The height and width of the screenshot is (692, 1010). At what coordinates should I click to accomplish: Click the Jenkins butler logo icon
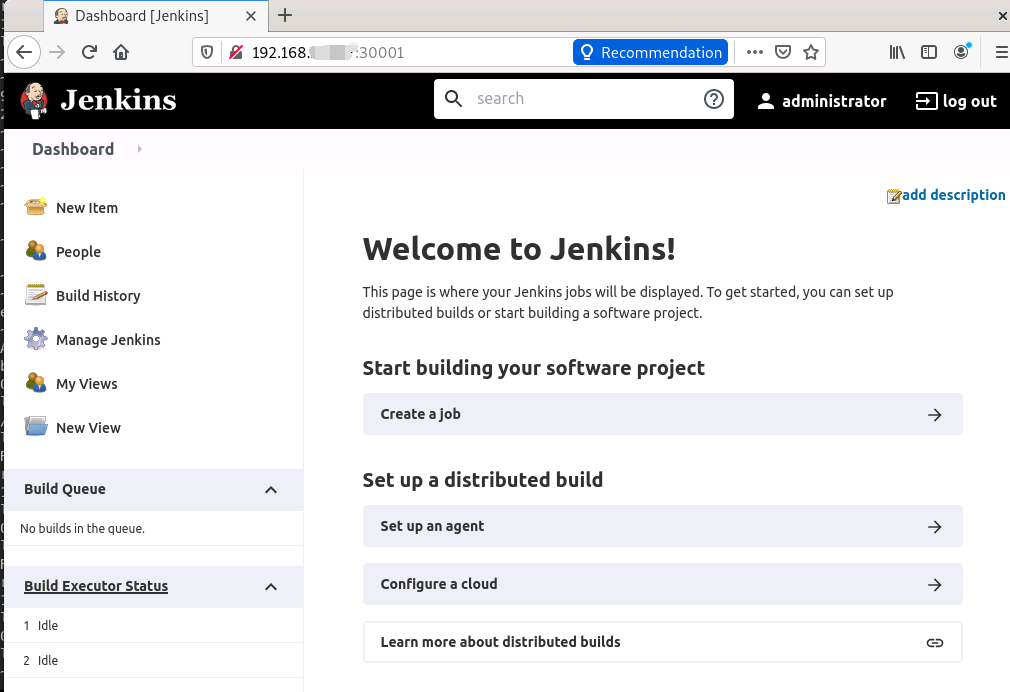coord(34,101)
